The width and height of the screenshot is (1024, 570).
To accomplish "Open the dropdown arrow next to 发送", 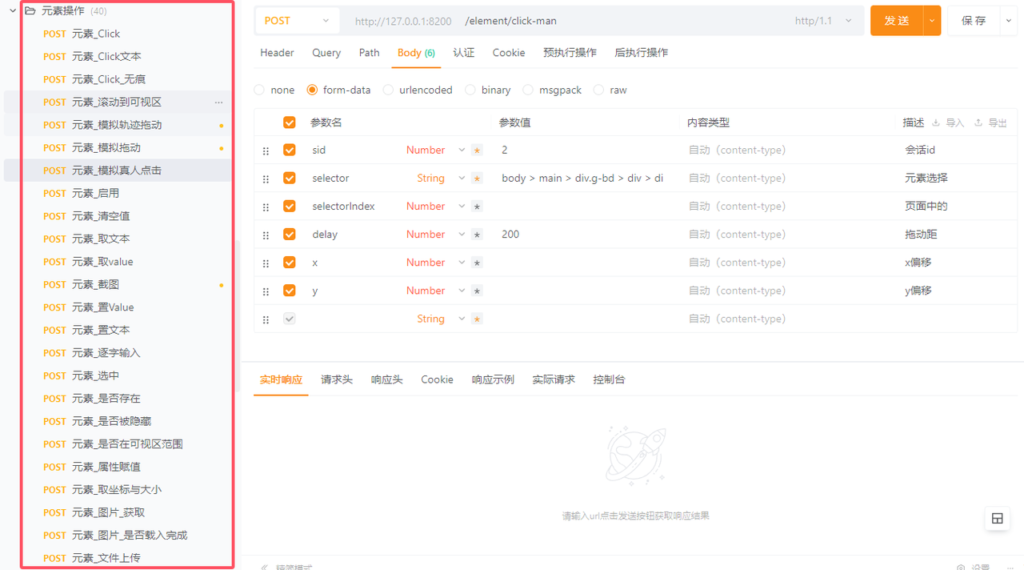I will pos(932,21).
